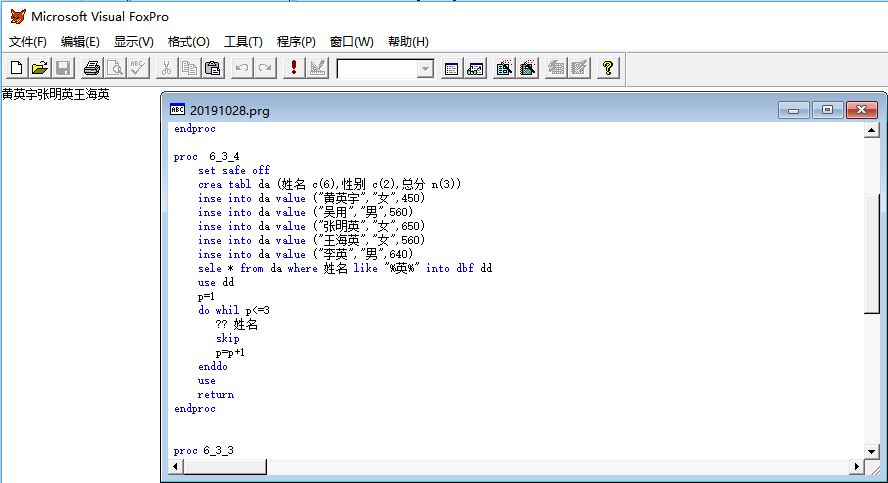Image resolution: width=888 pixels, height=483 pixels.
Task: Click the Undo arrow icon
Action: 242,68
